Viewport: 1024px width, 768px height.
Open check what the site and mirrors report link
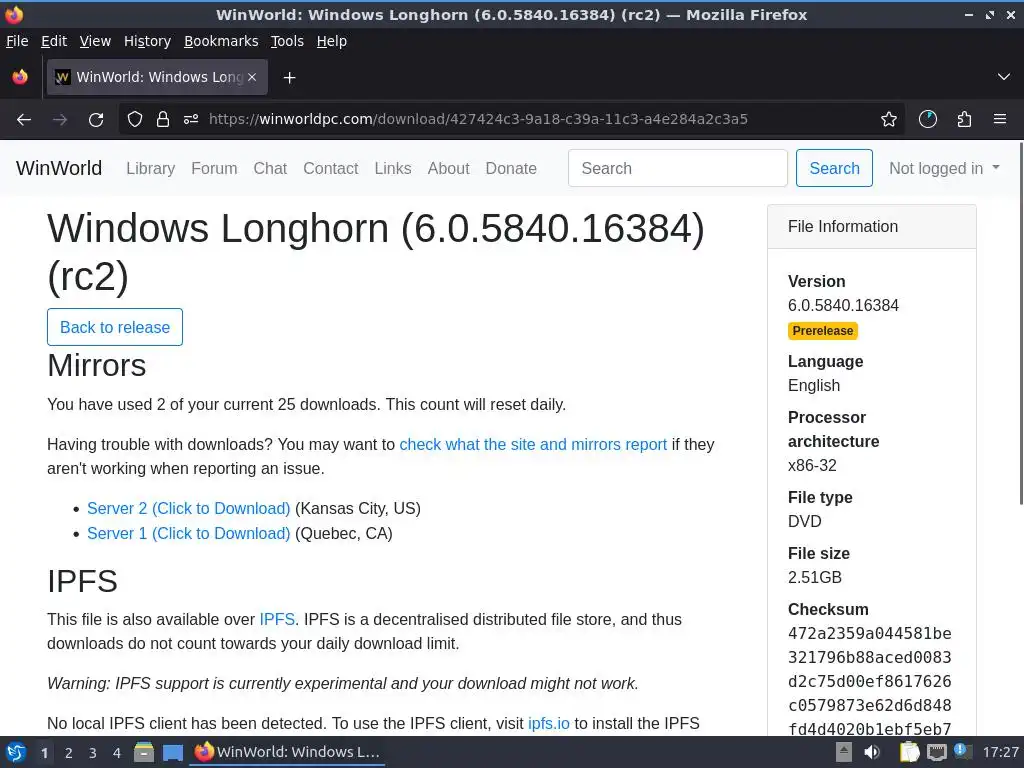pos(533,445)
